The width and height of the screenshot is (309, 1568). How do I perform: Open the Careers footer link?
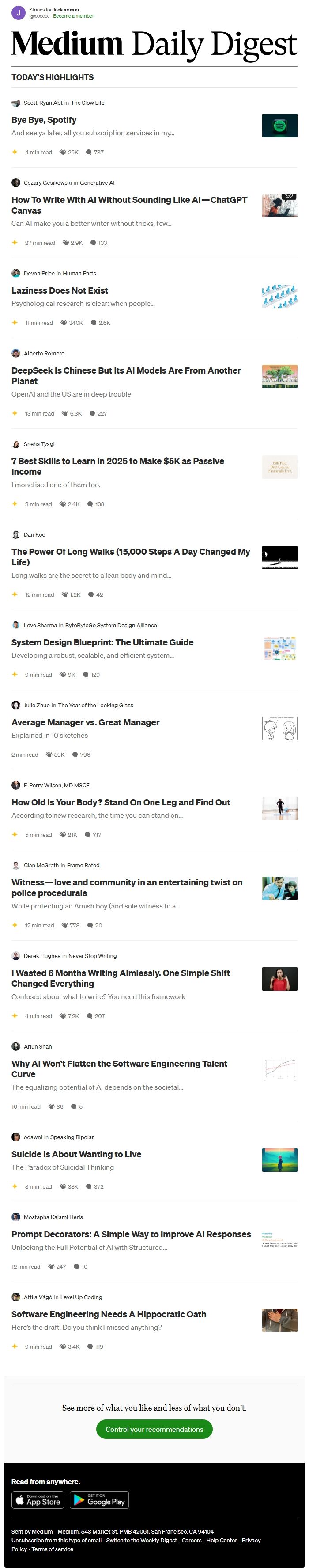coord(192,1540)
